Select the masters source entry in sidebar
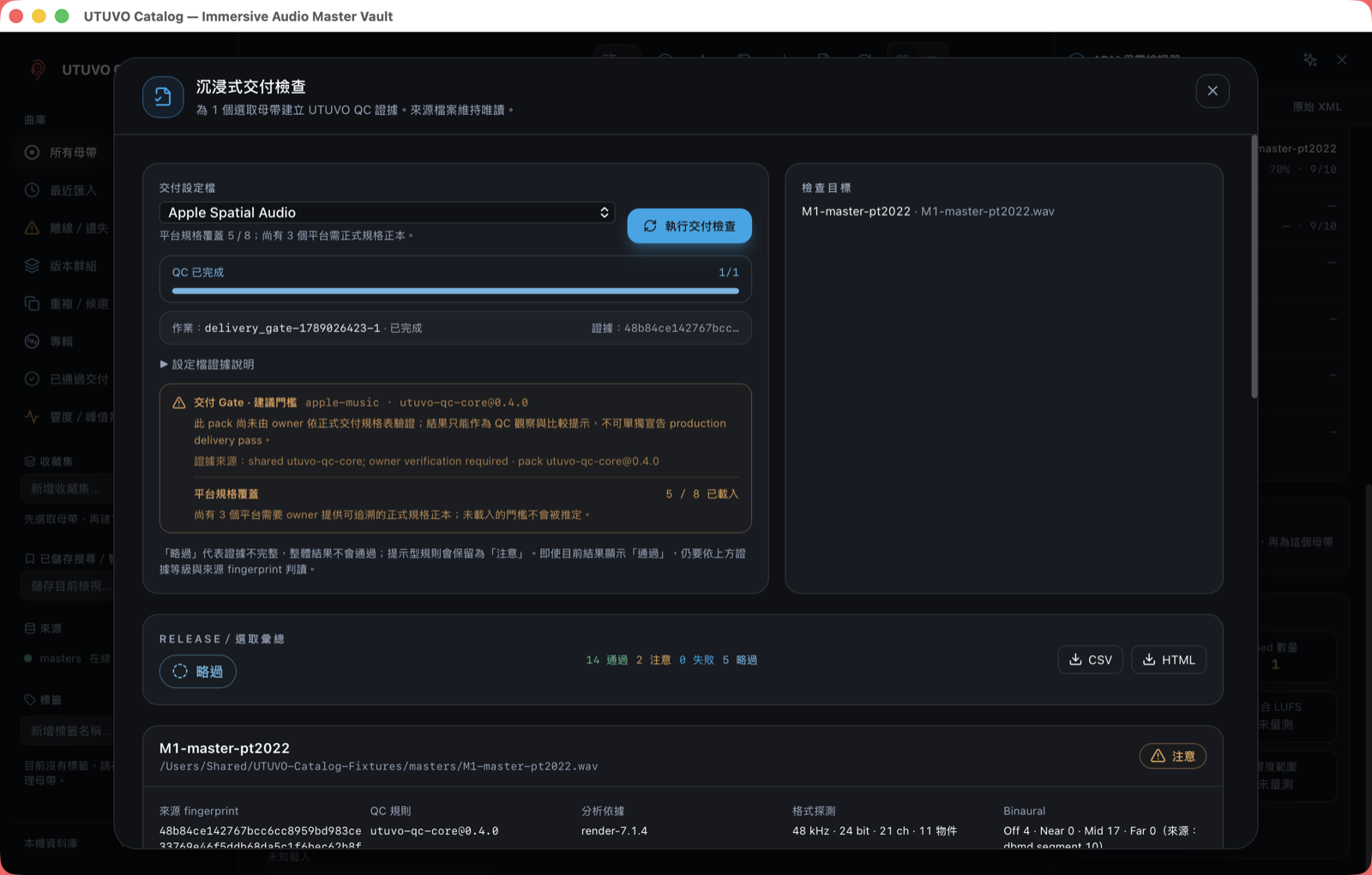 pyautogui.click(x=69, y=659)
